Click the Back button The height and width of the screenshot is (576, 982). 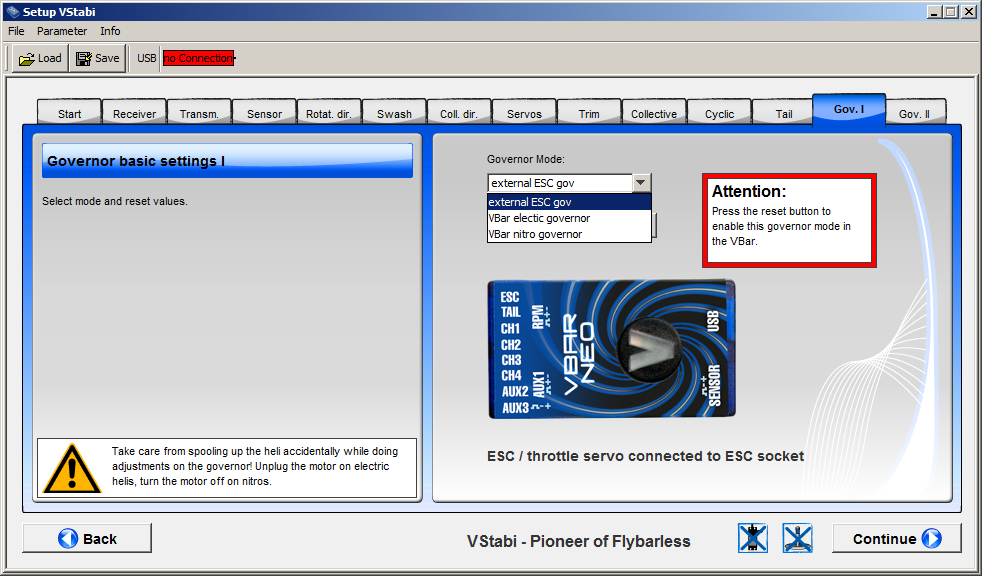[87, 538]
